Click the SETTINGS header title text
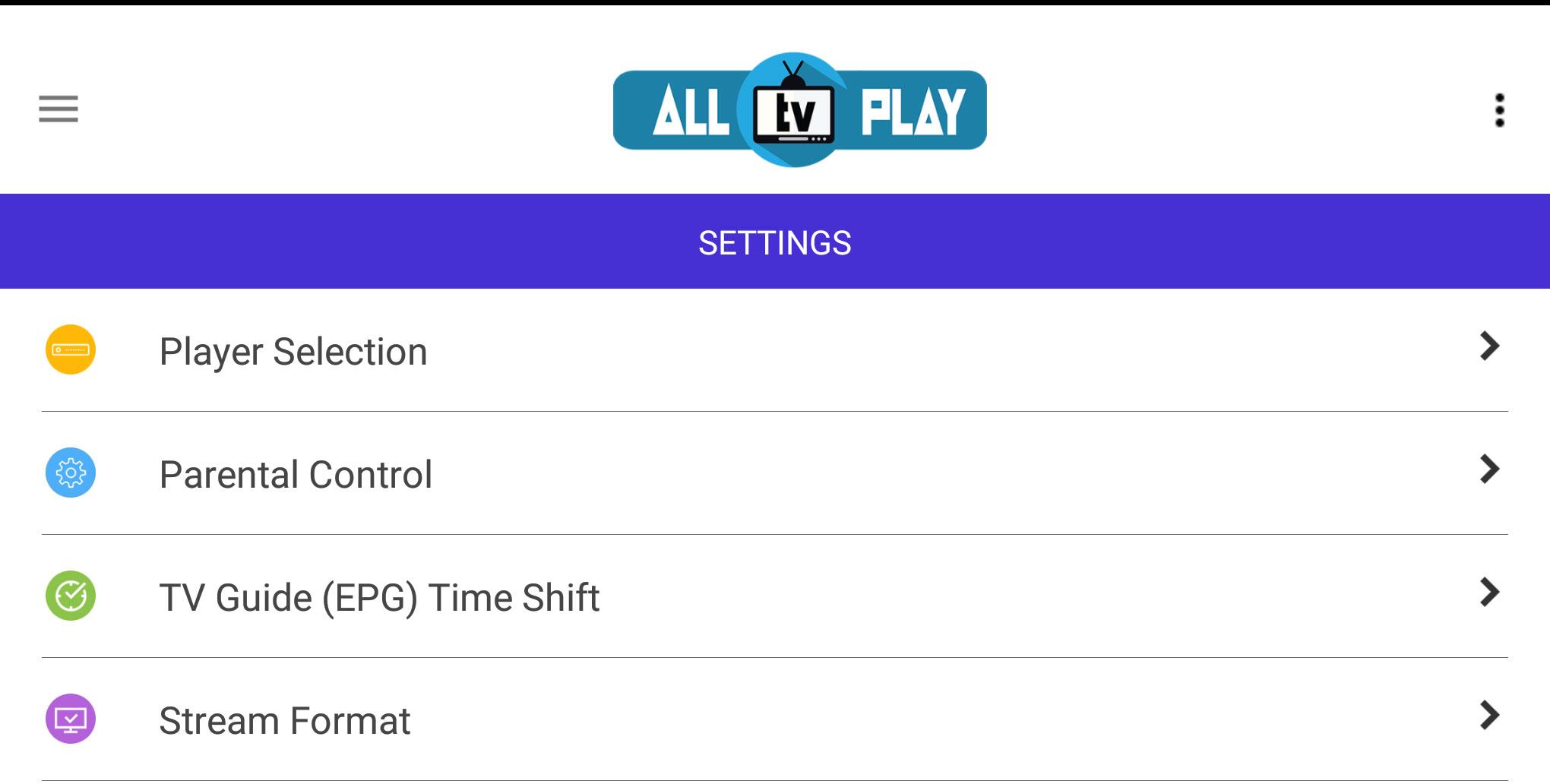This screenshot has width=1550, height=784. click(775, 243)
